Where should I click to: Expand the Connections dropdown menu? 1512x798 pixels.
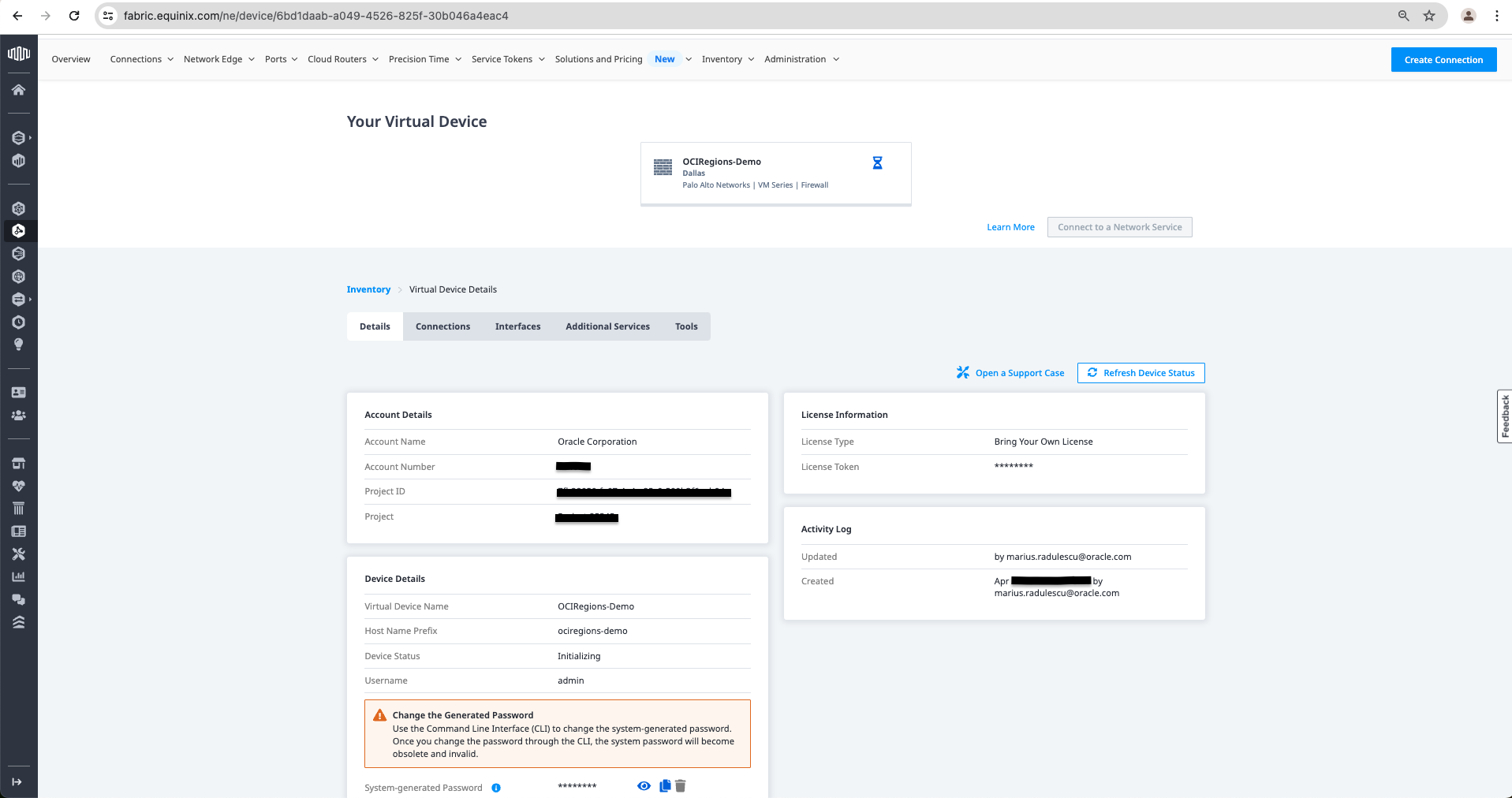141,59
